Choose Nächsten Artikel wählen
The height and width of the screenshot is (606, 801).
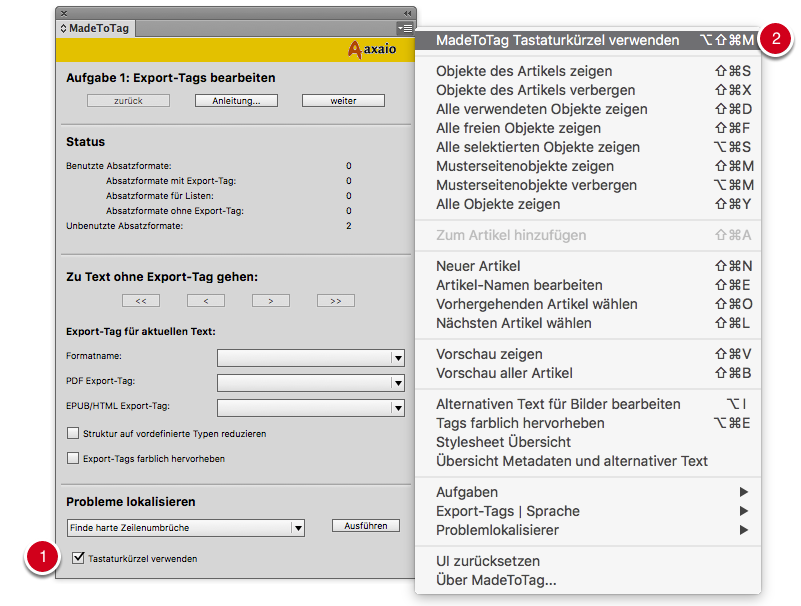click(x=587, y=323)
